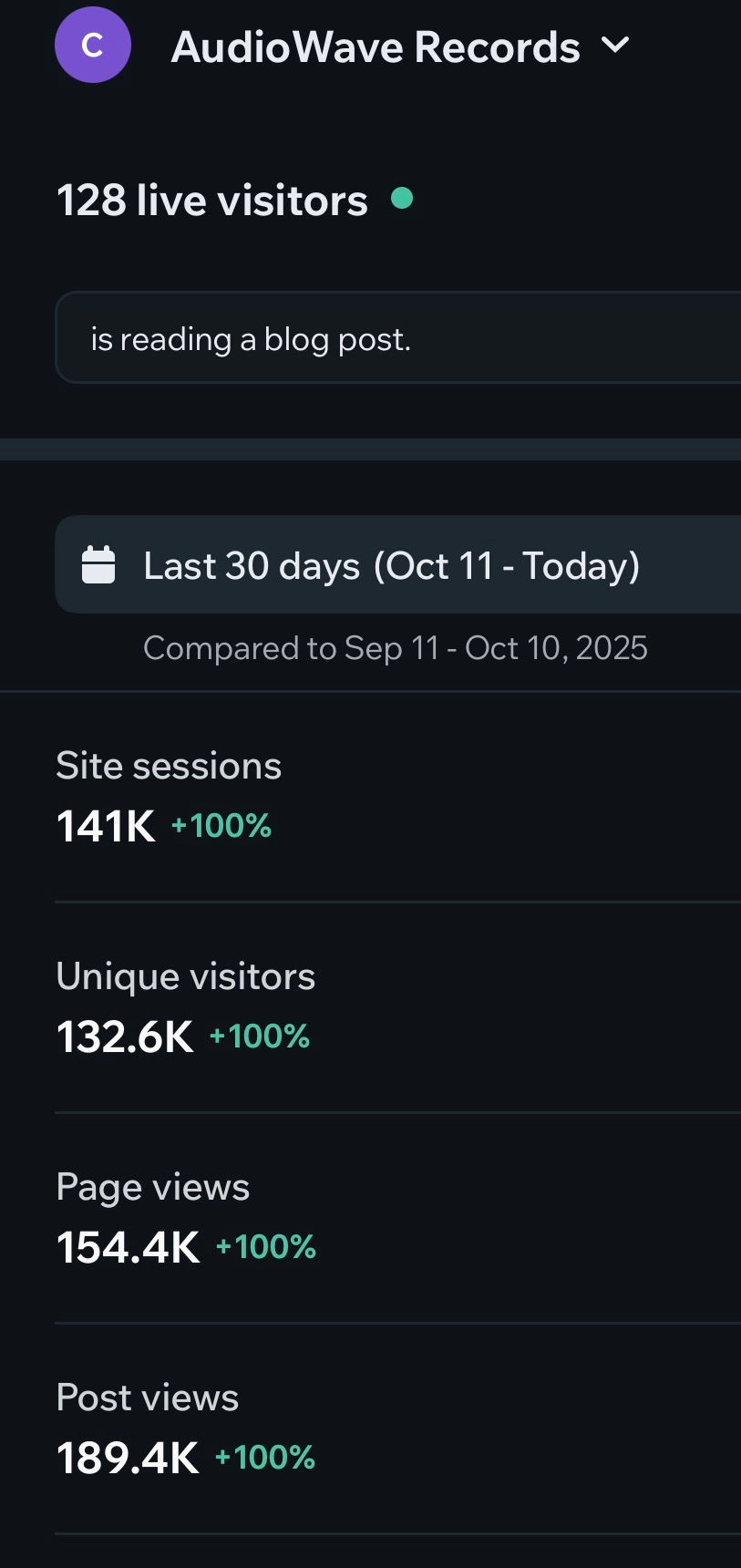Click the 141K site sessions value
This screenshot has width=741, height=1568.
[104, 828]
